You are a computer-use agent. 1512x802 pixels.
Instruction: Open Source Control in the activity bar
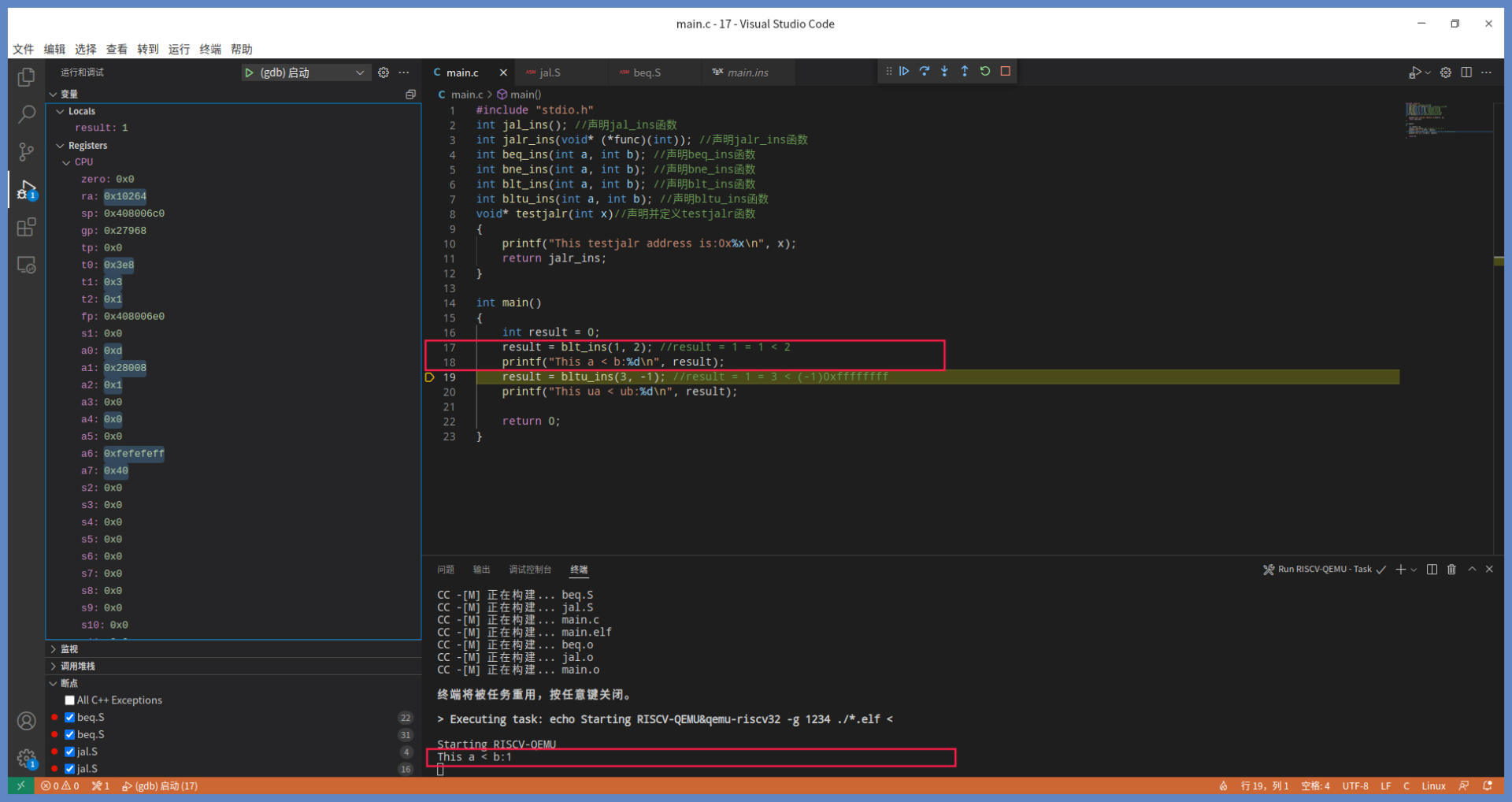(x=26, y=152)
